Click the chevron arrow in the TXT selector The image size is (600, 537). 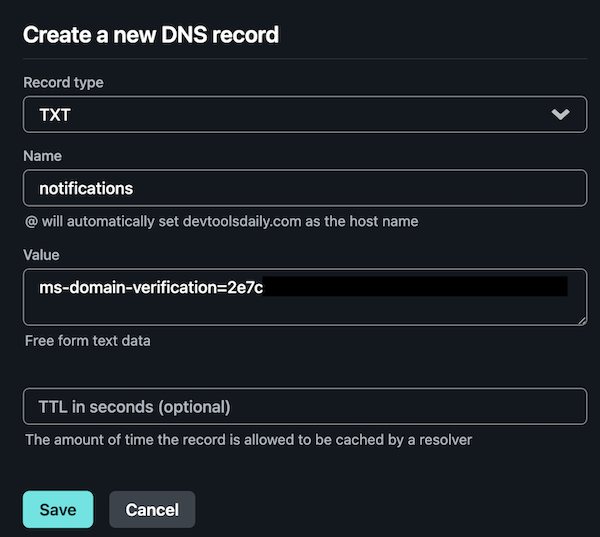(x=561, y=114)
